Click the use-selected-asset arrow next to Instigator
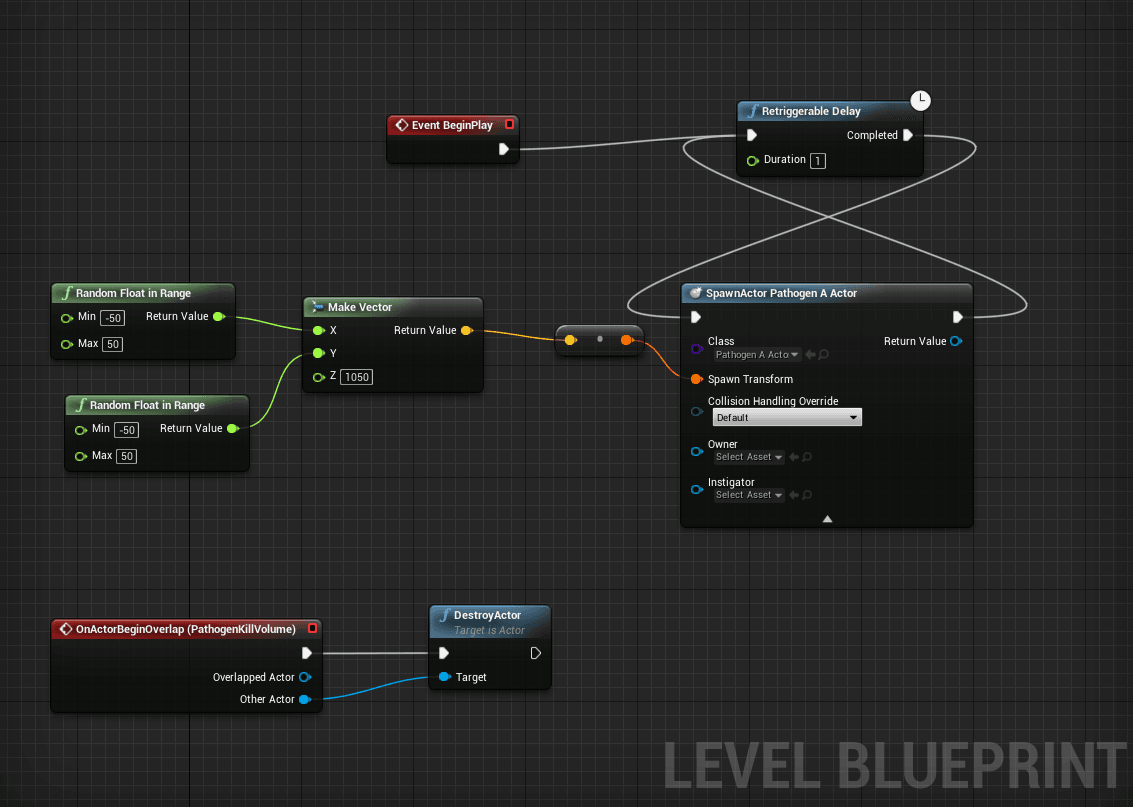Screen dimensions: 1133x807 click(x=793, y=494)
